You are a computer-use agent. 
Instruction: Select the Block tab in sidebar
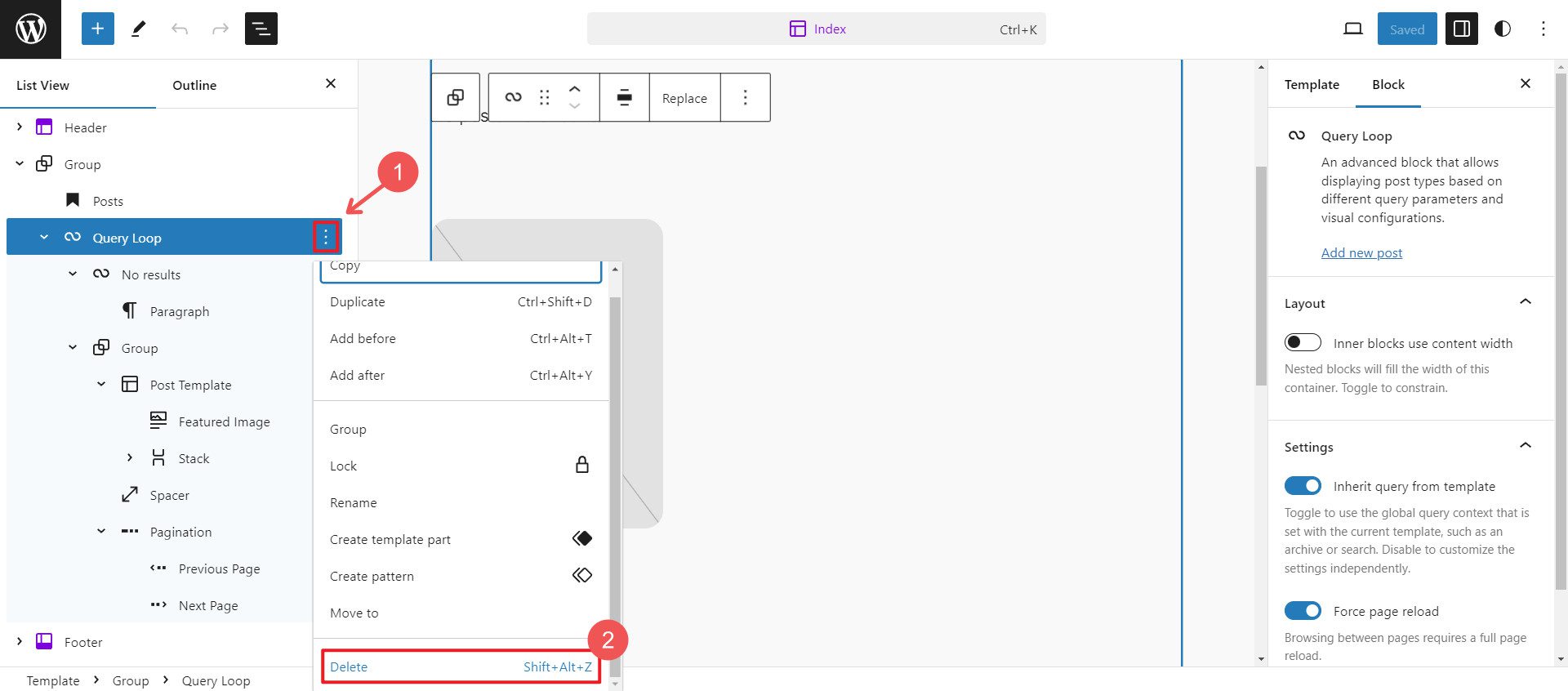coord(1388,84)
